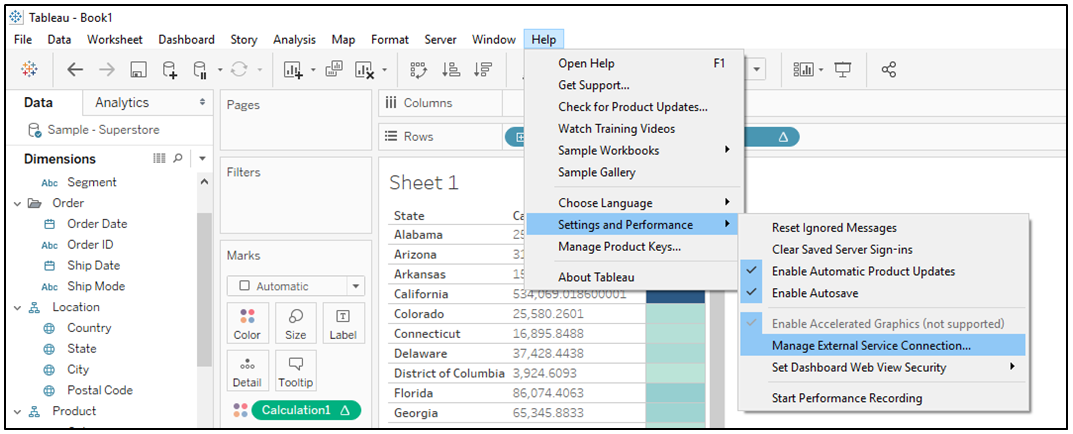
Task: Click the Presentation Mode icon
Action: pyautogui.click(x=843, y=70)
